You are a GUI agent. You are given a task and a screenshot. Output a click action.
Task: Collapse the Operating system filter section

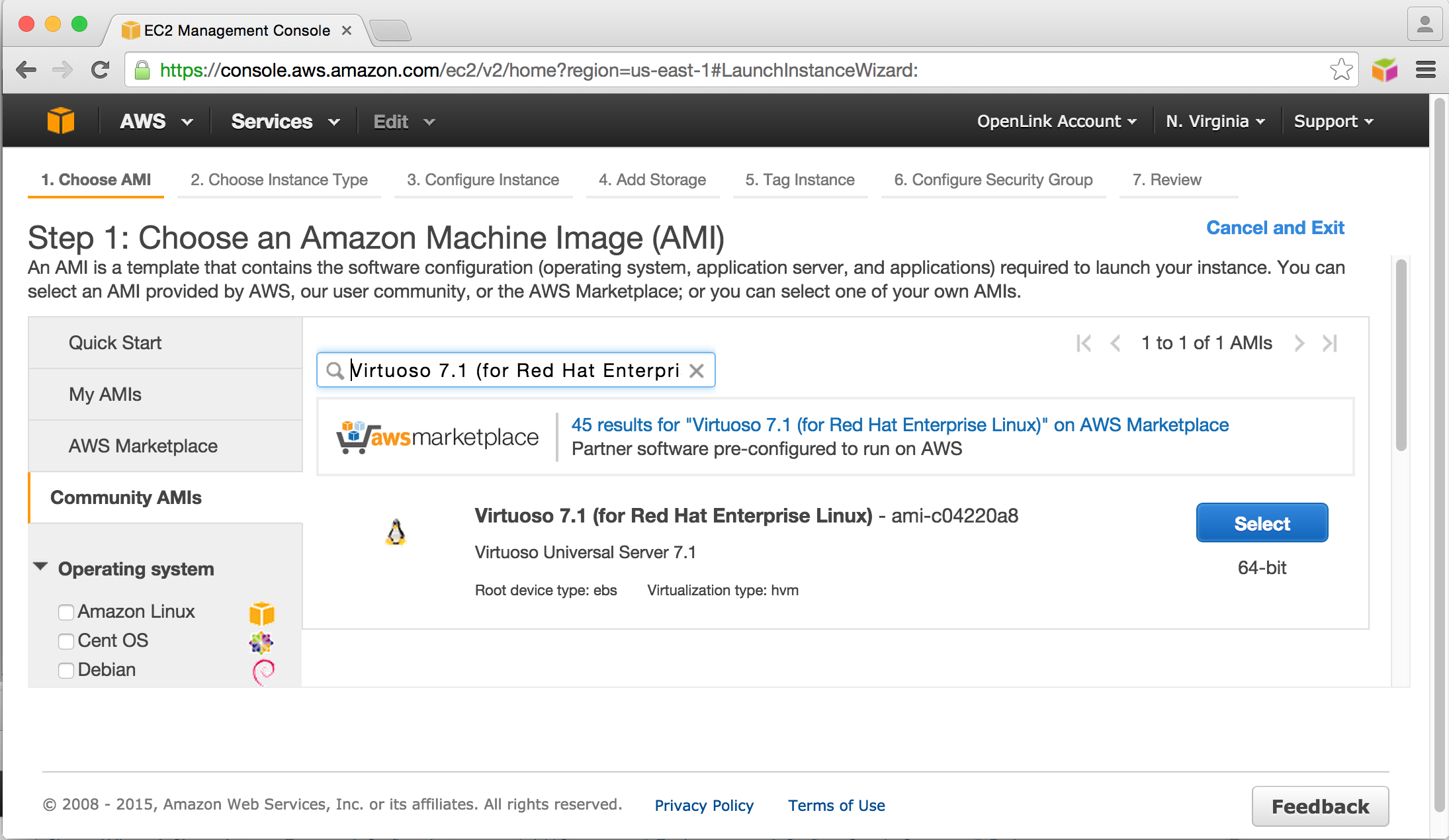(41, 567)
